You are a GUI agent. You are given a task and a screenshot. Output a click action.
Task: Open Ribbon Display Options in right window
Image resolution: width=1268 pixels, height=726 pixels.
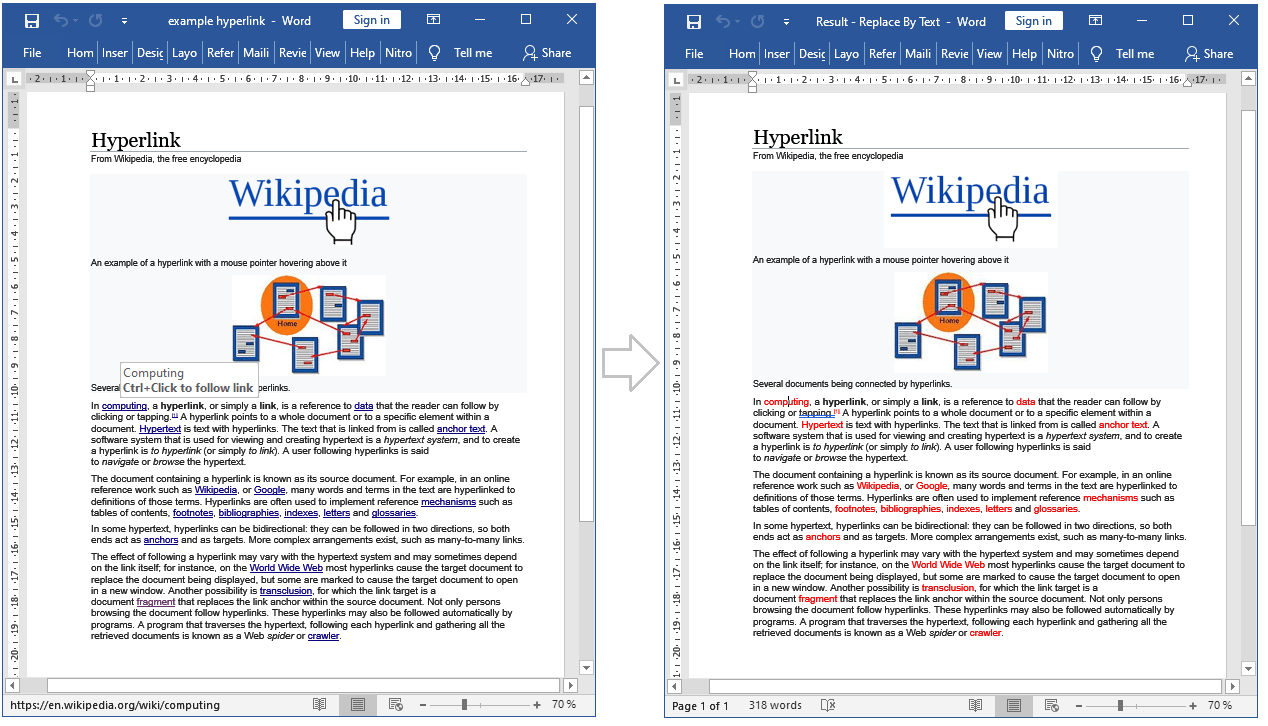click(x=1096, y=20)
